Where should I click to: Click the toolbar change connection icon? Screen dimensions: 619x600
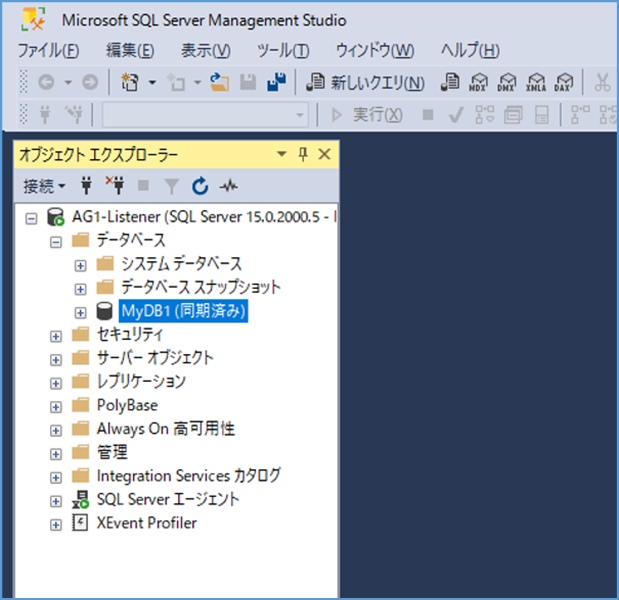(74, 115)
